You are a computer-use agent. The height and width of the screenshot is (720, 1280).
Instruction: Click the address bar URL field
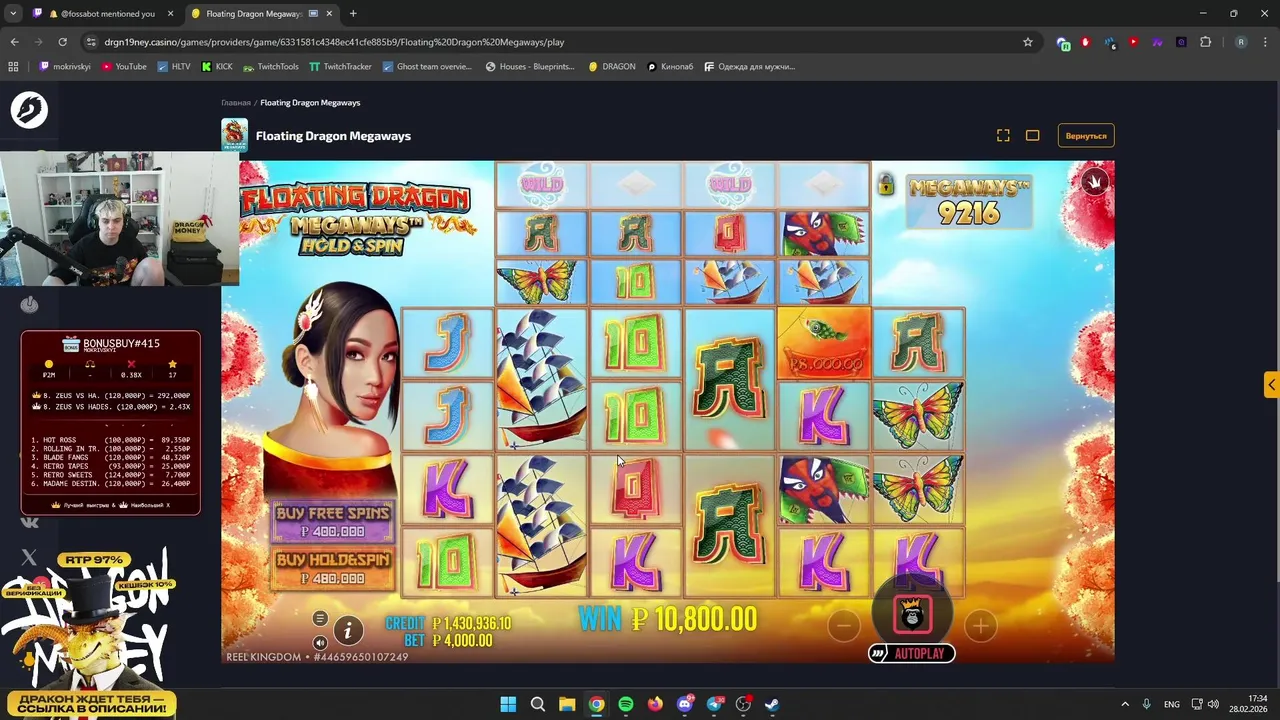click(x=560, y=42)
